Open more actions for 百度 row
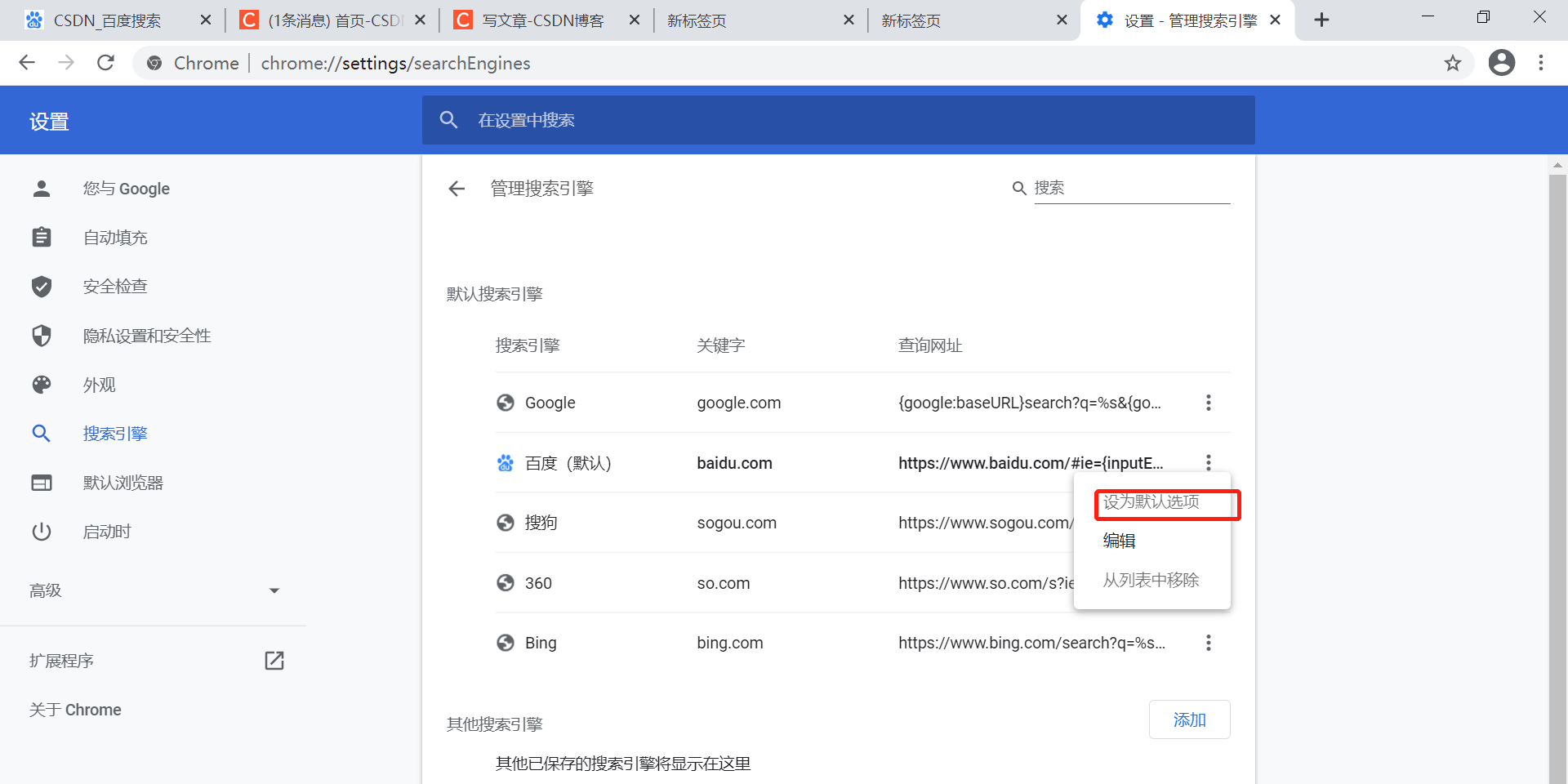The width and height of the screenshot is (1568, 784). (1209, 463)
